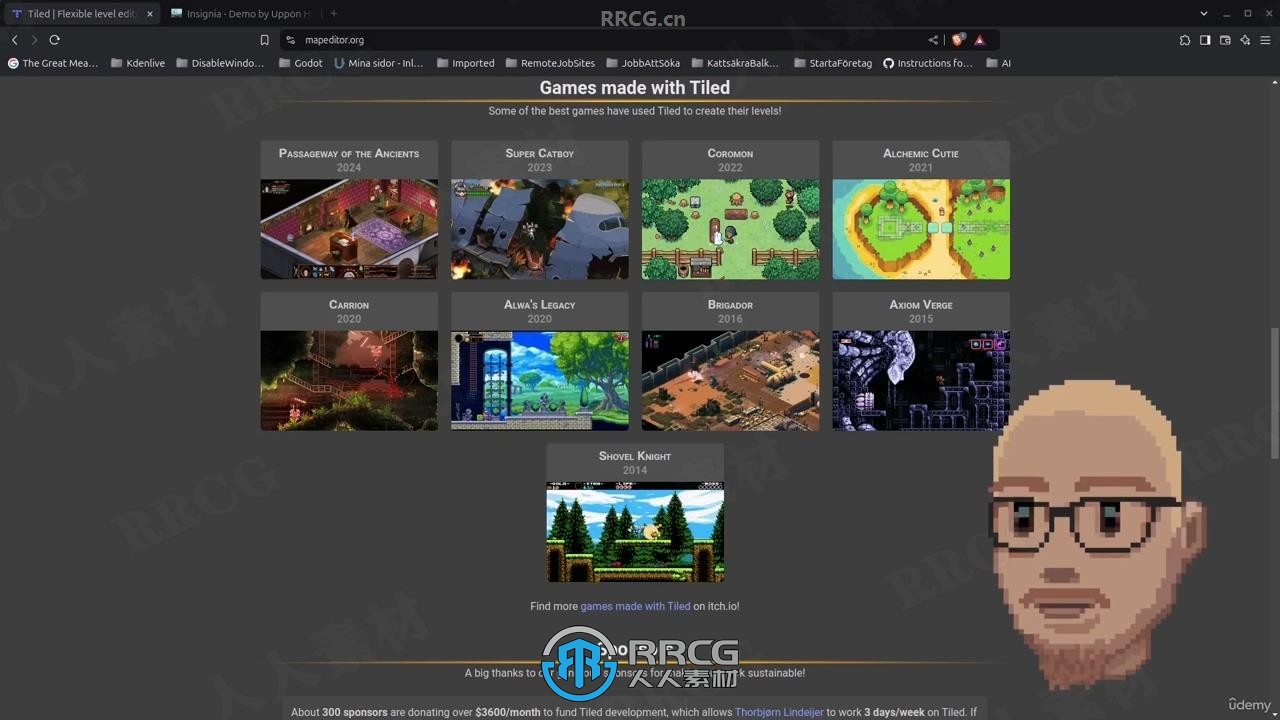This screenshot has height=720, width=1280.
Task: Go back using the browser back arrow
Action: [x=14, y=40]
